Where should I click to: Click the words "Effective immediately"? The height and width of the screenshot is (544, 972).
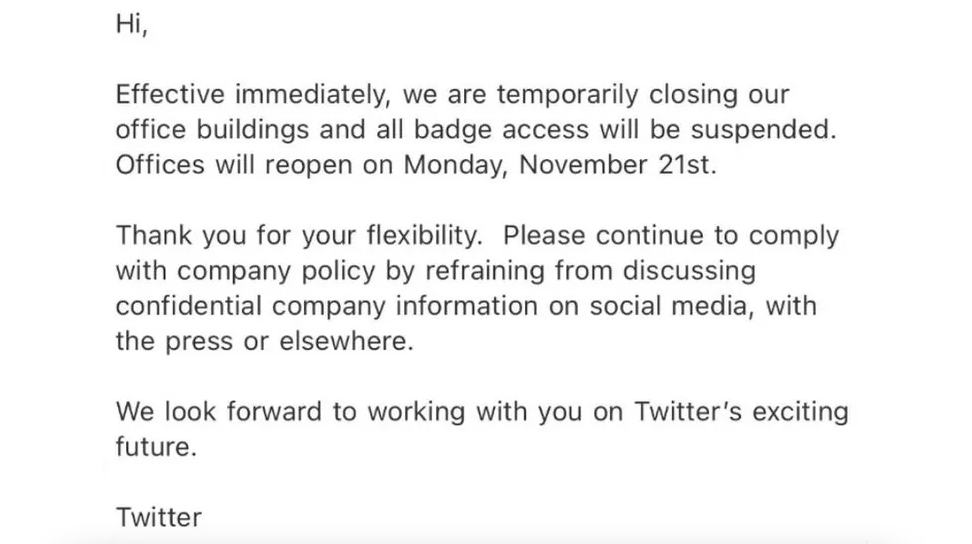coord(254,95)
